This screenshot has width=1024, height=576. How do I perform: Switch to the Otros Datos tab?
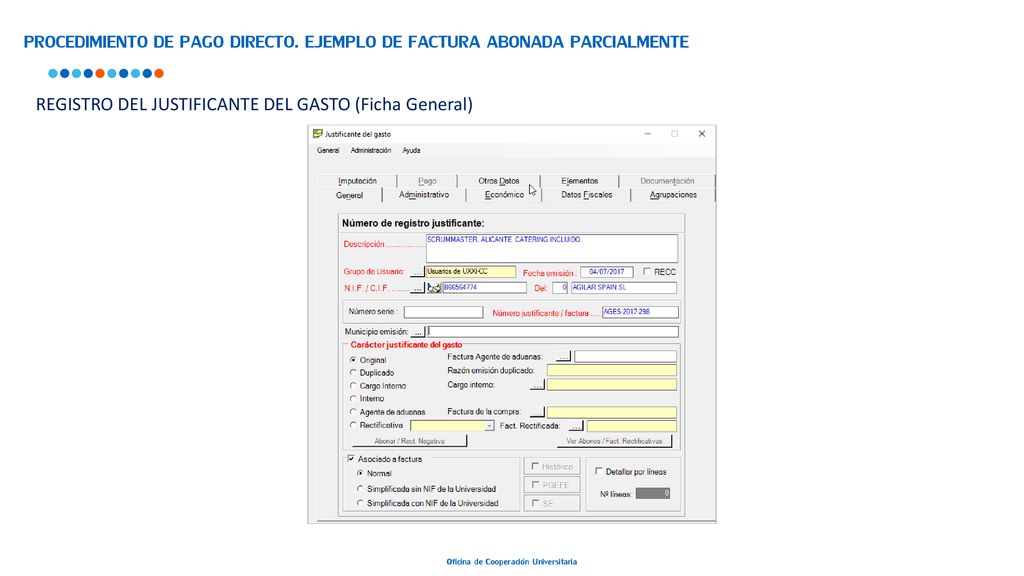tap(499, 181)
